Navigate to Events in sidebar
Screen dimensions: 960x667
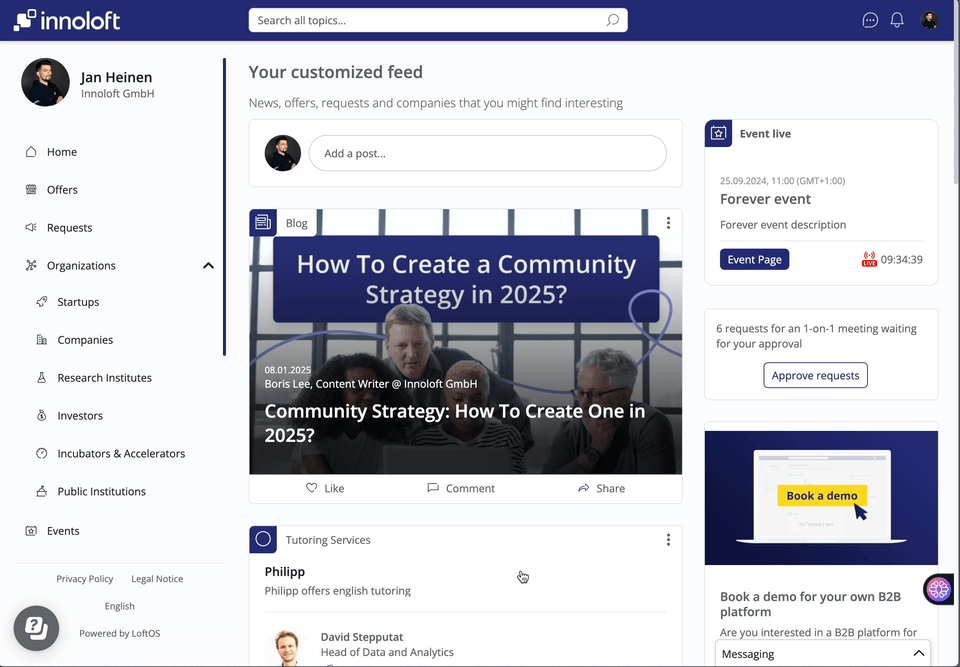[x=63, y=531]
